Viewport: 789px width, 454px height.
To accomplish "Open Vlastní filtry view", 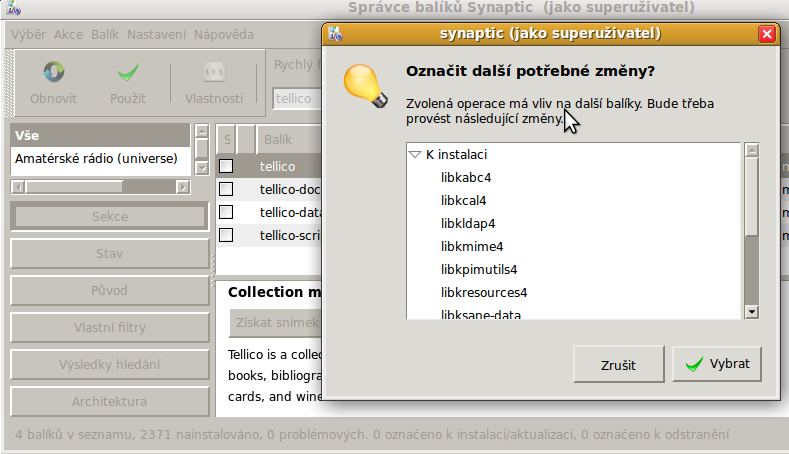I will click(110, 328).
